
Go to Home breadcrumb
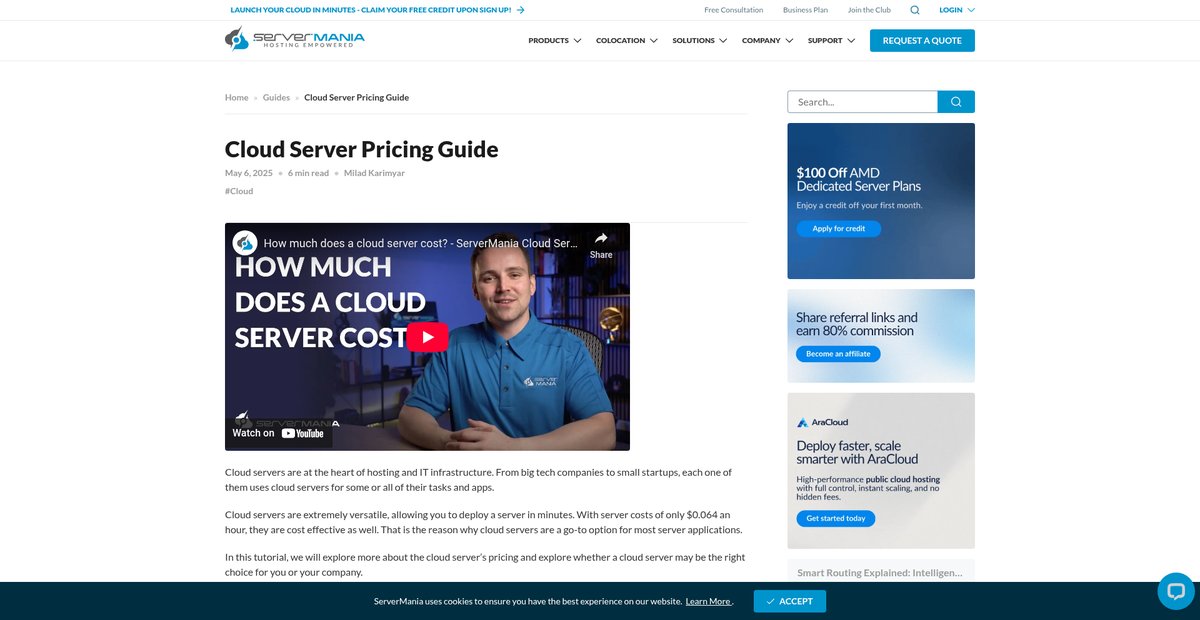pos(236,97)
